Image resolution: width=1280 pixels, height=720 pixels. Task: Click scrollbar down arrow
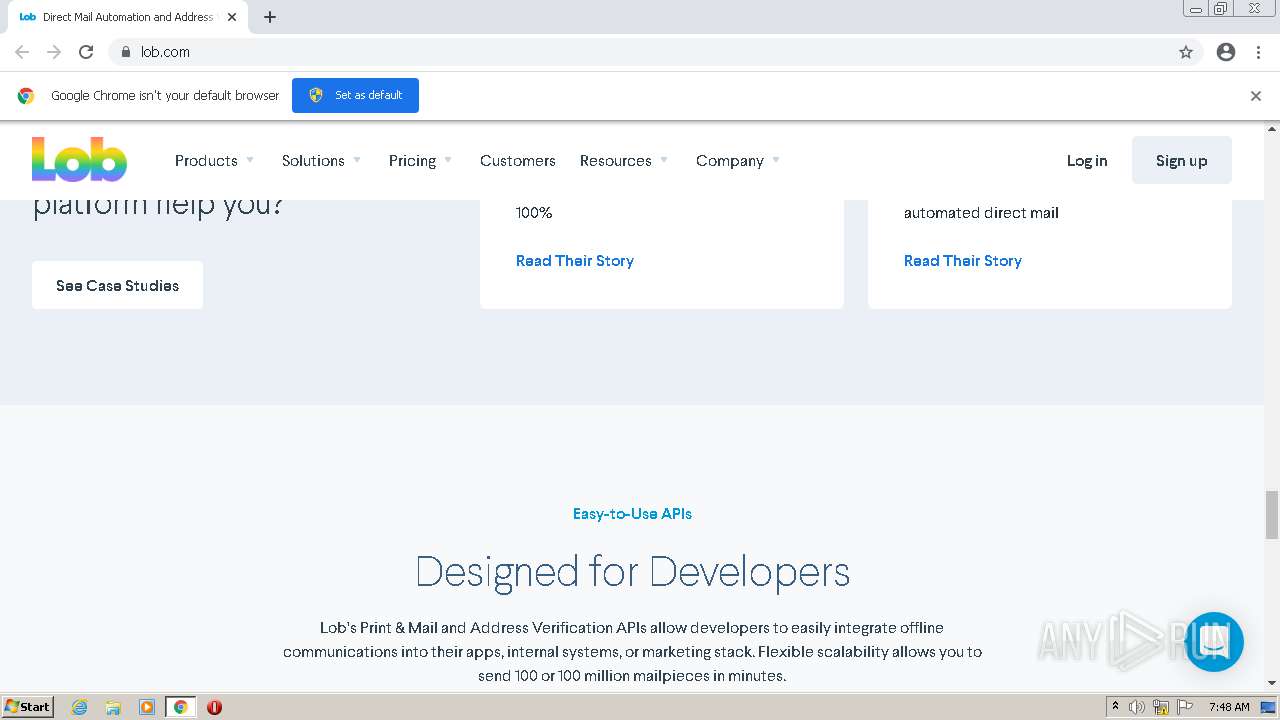click(1272, 683)
